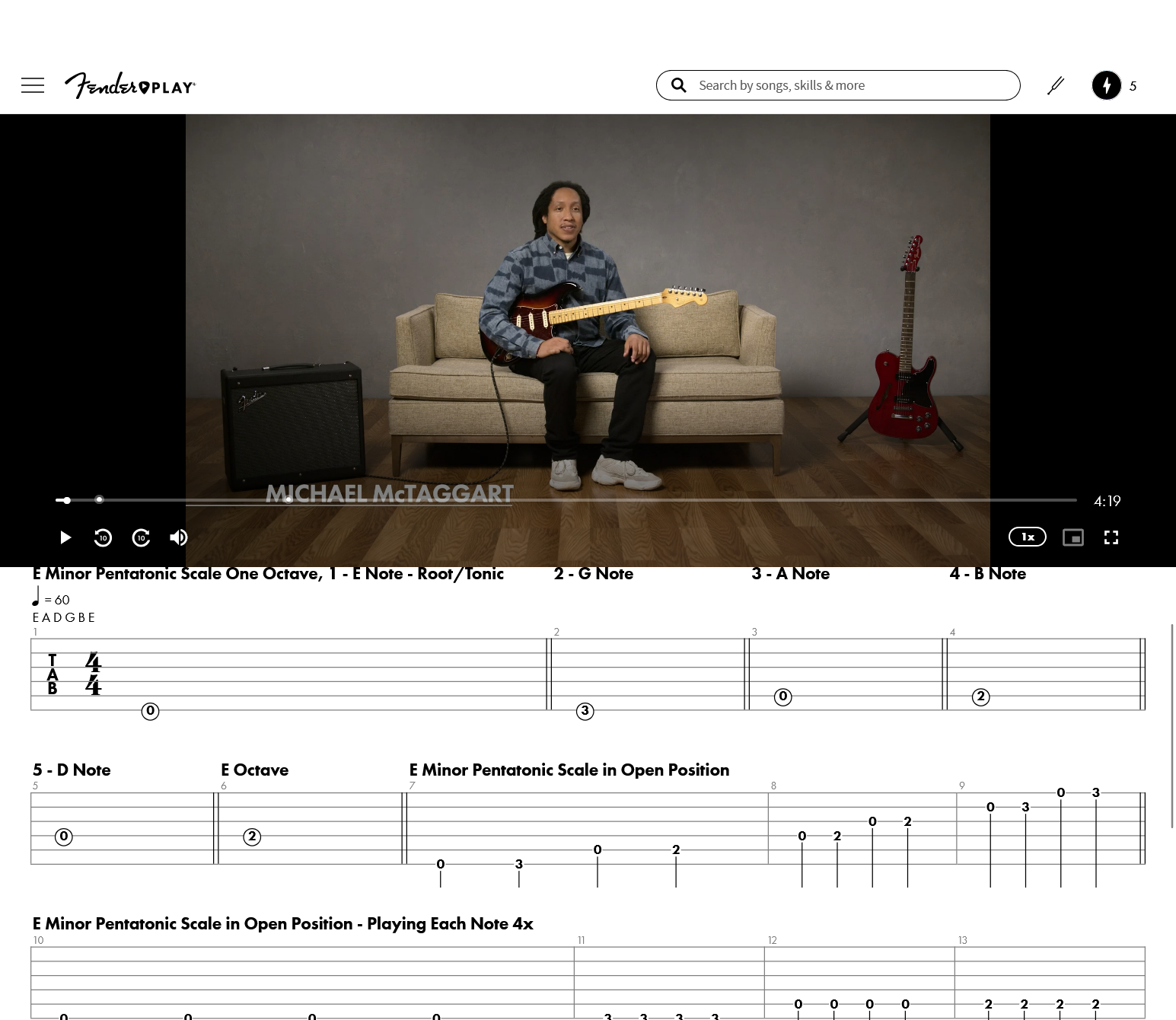
Task: Click circled 2 note in measure 4
Action: [981, 696]
